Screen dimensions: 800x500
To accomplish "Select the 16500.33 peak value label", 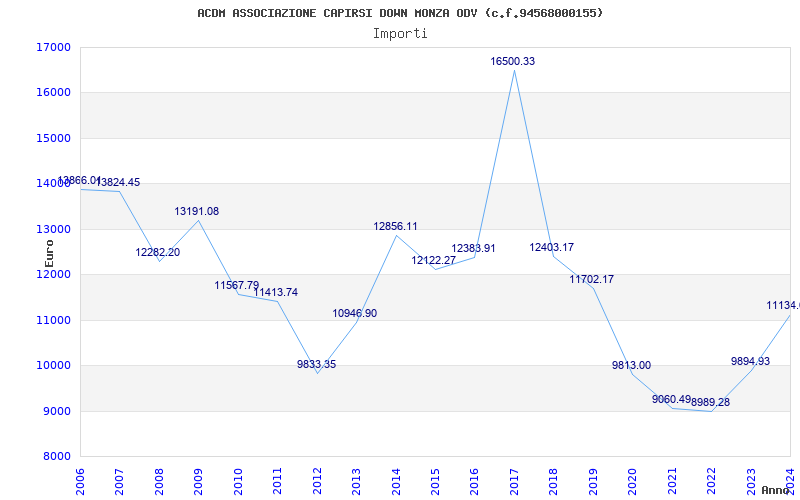I will [x=513, y=61].
